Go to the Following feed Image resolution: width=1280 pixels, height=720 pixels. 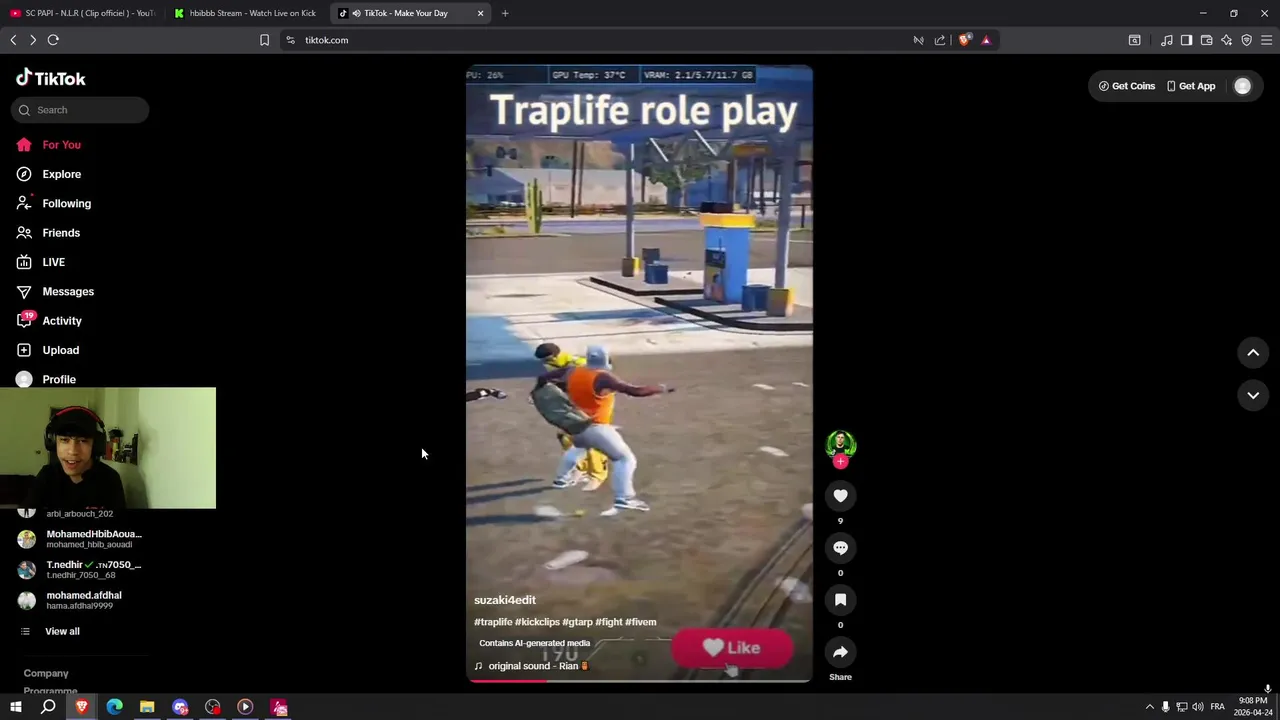tap(53, 203)
